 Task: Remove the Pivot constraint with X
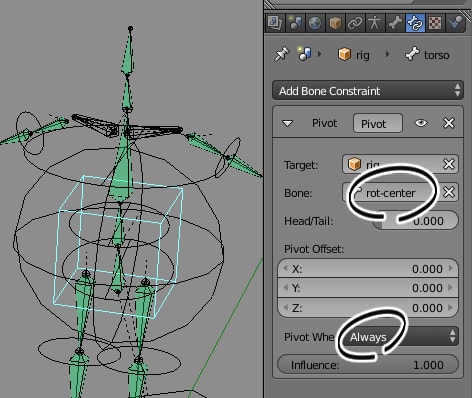(449, 123)
